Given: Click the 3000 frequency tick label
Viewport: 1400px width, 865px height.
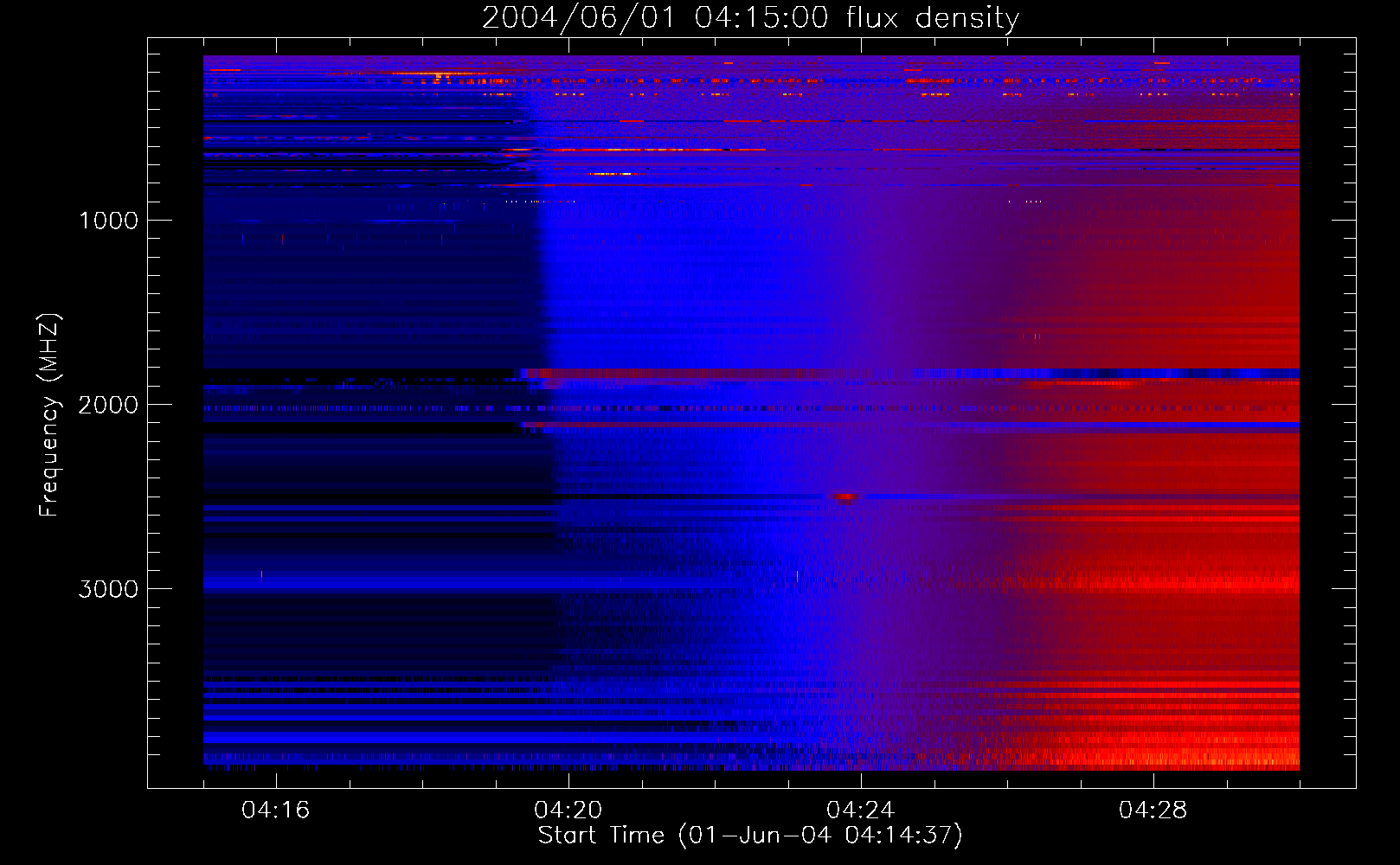Looking at the screenshot, I should point(108,589).
